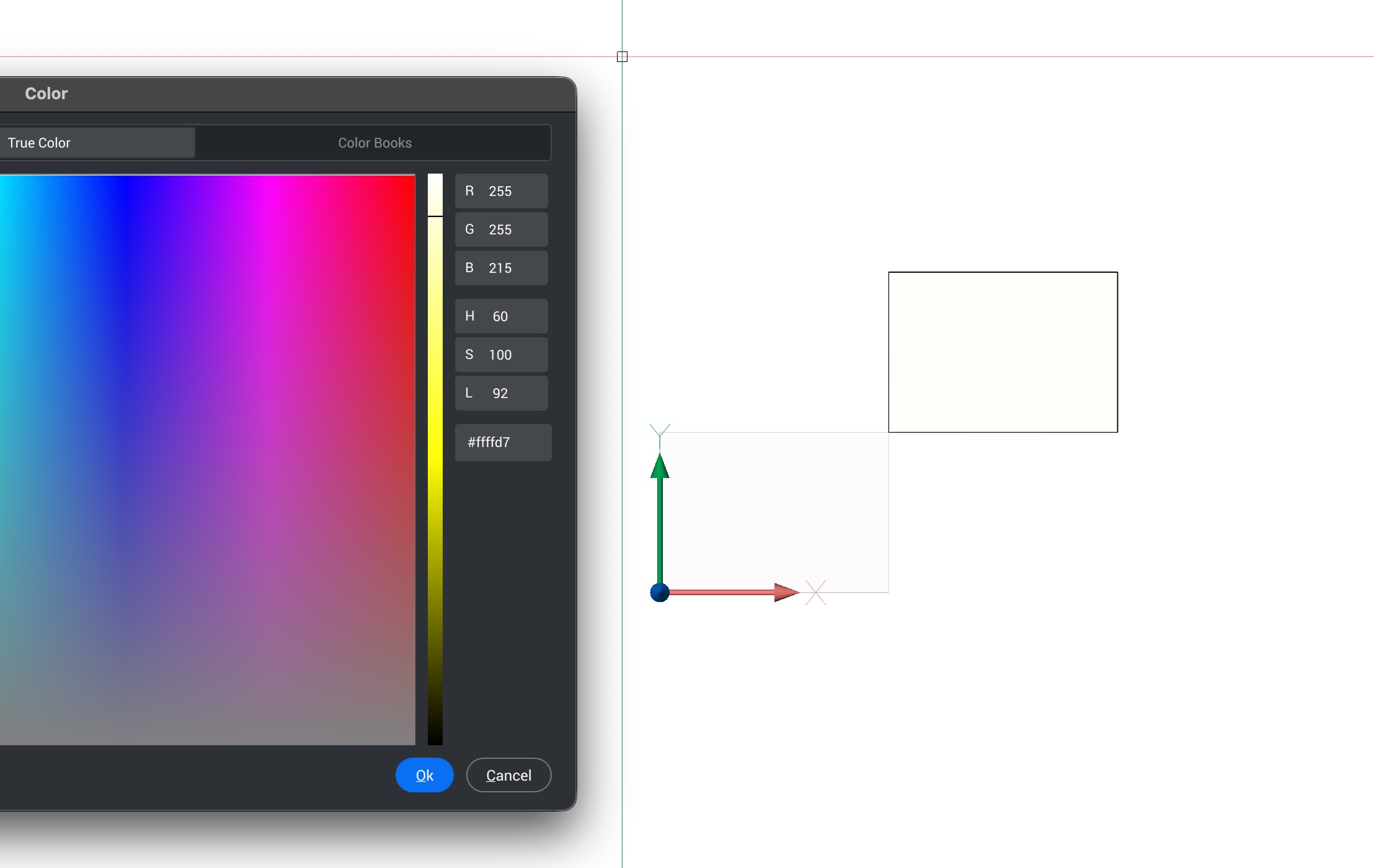Click the hex code field #ffffd7

point(503,442)
